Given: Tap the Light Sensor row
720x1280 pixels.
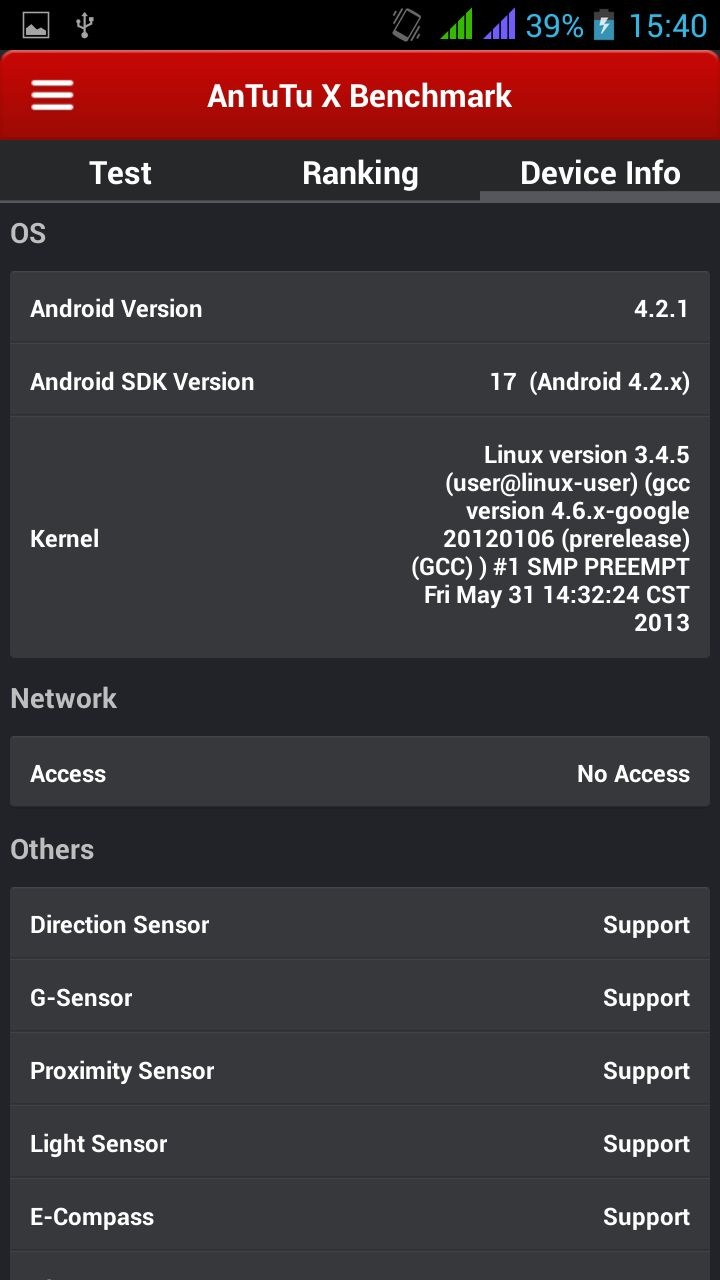Looking at the screenshot, I should coord(360,1143).
